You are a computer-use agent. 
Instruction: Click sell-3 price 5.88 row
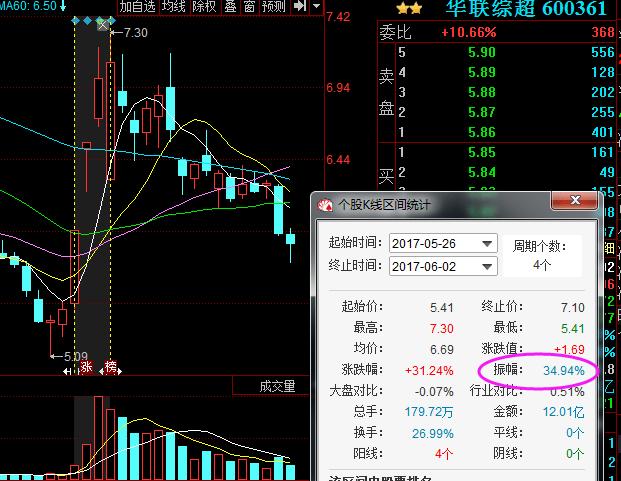tap(505, 92)
